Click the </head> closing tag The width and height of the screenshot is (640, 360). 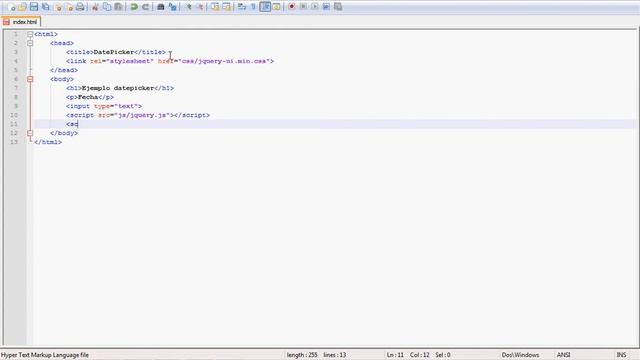(64, 70)
